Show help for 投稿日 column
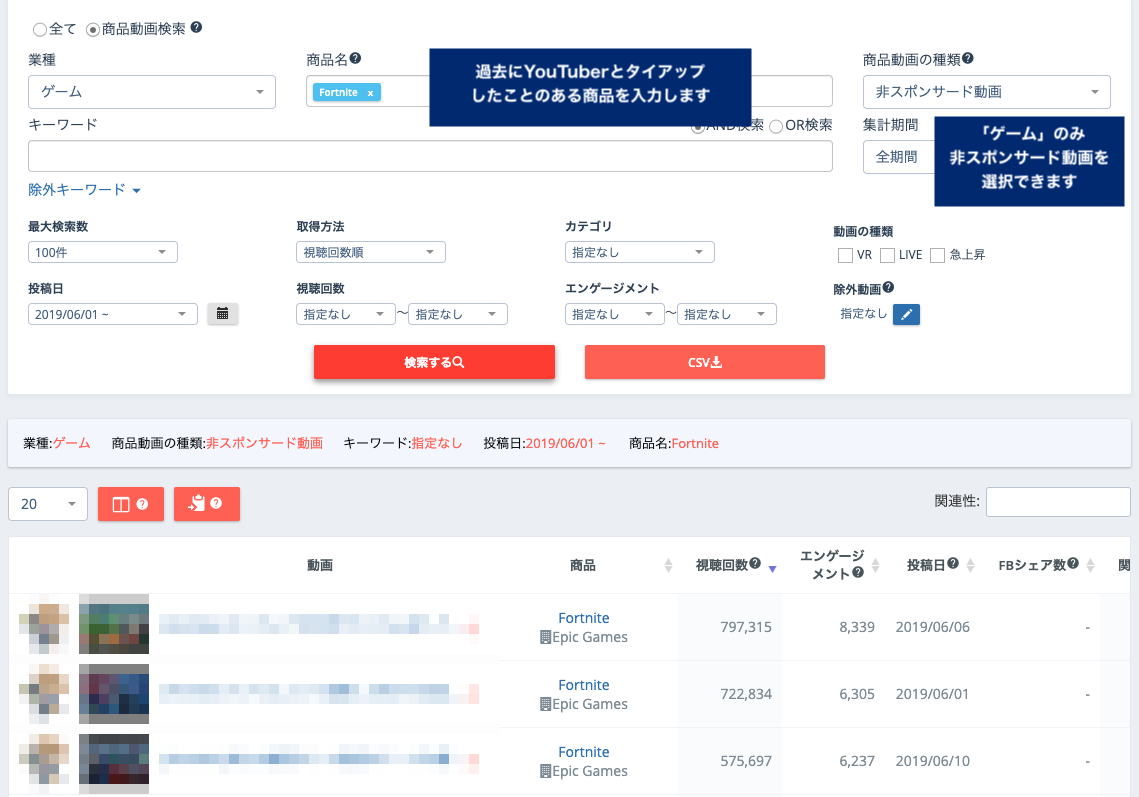 point(953,564)
